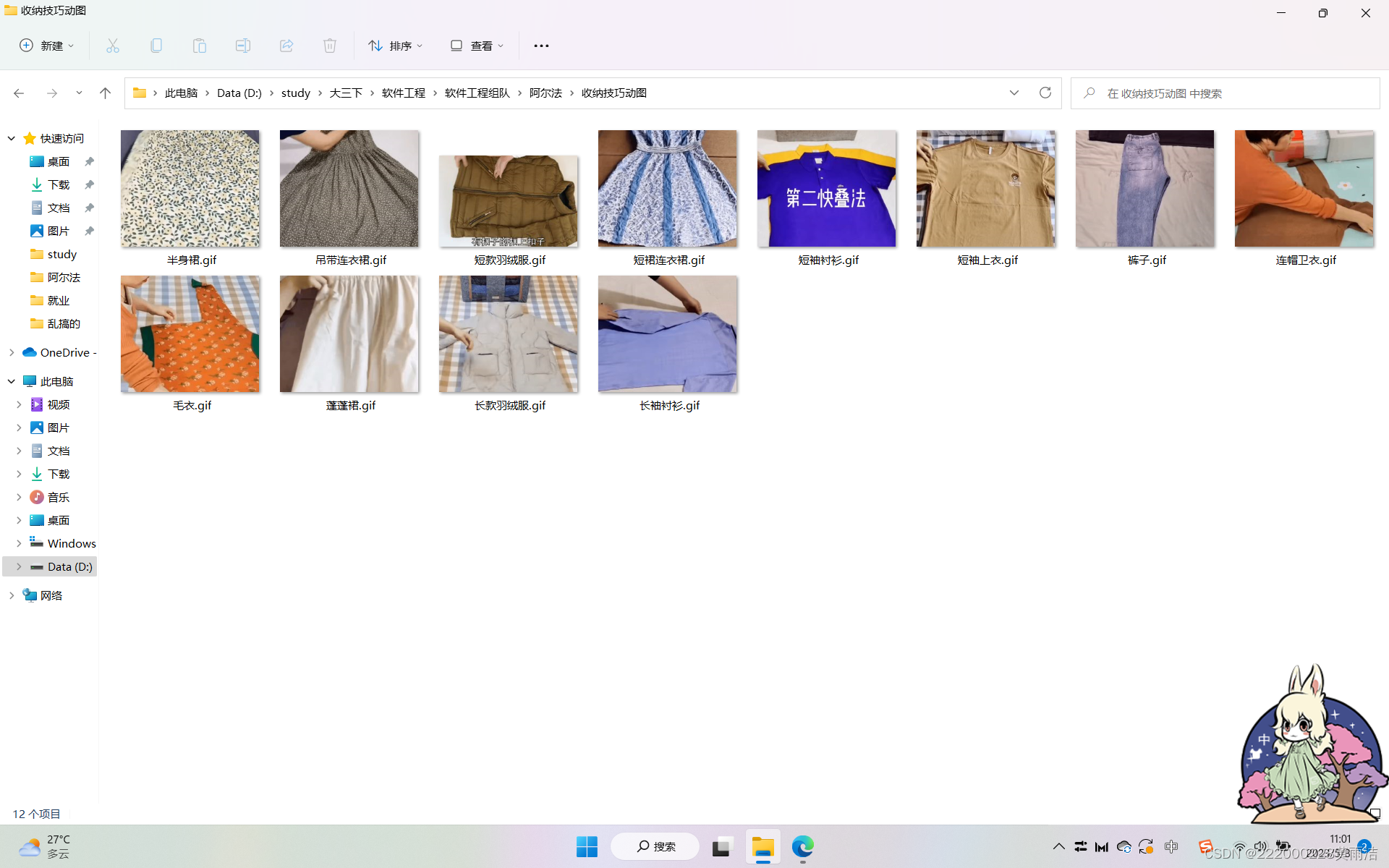1389x868 pixels.
Task: Click the 新建 new item button
Action: tap(46, 46)
